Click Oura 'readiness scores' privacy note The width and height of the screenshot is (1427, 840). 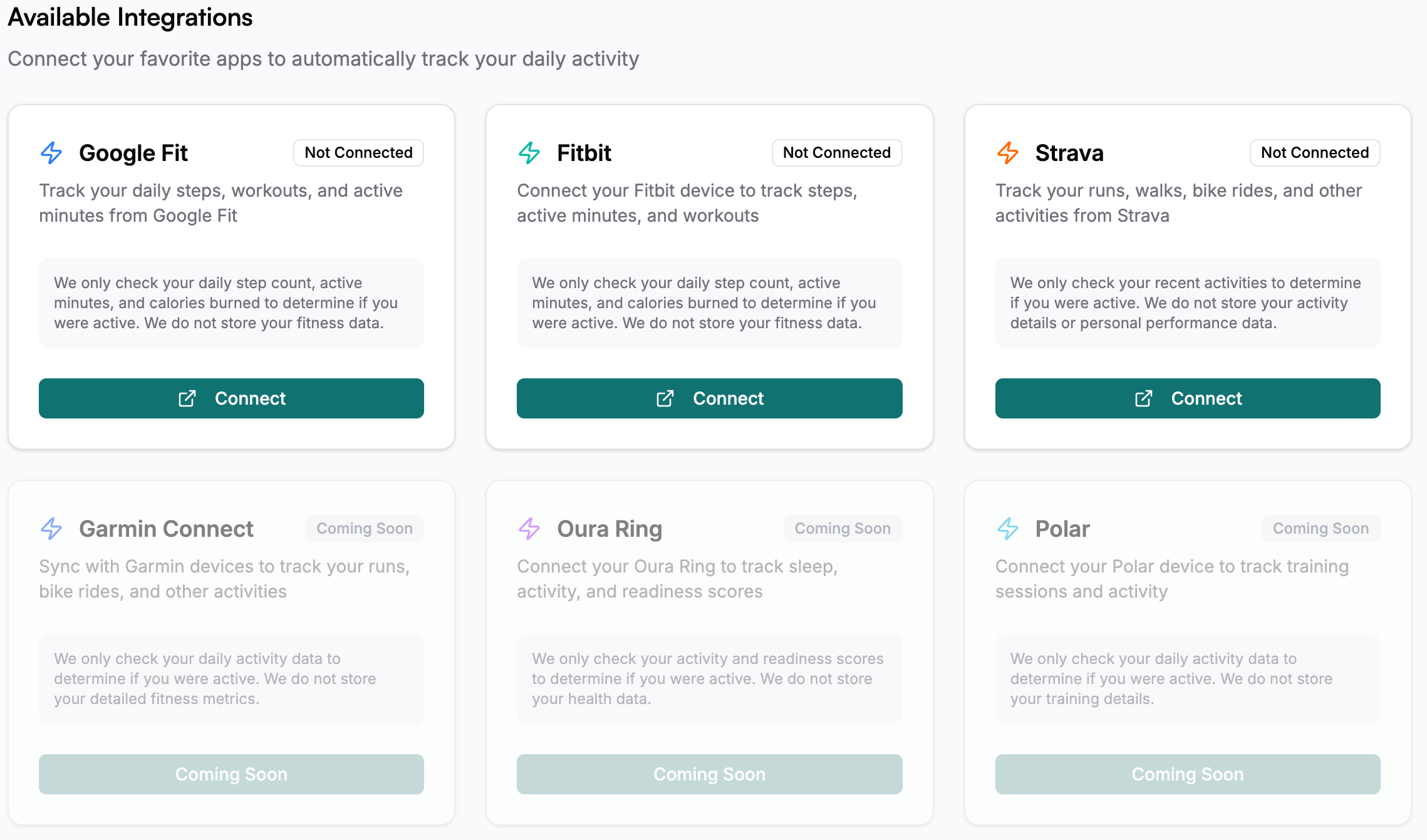[x=709, y=679]
